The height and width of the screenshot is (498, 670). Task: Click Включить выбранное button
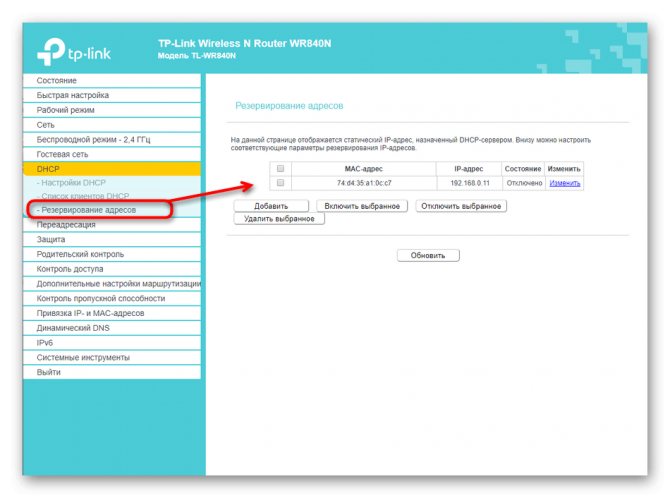point(362,206)
